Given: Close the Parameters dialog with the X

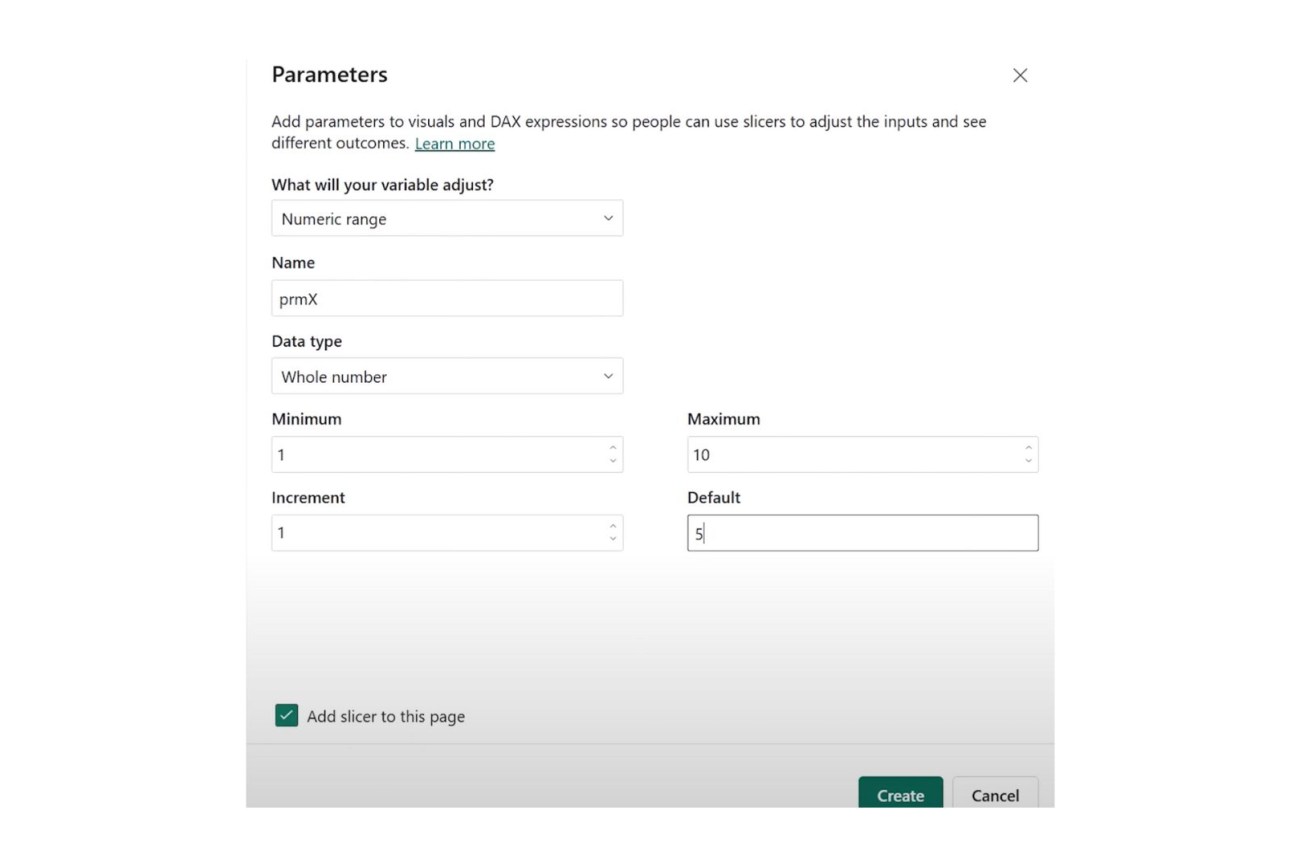Looking at the screenshot, I should point(1020,75).
